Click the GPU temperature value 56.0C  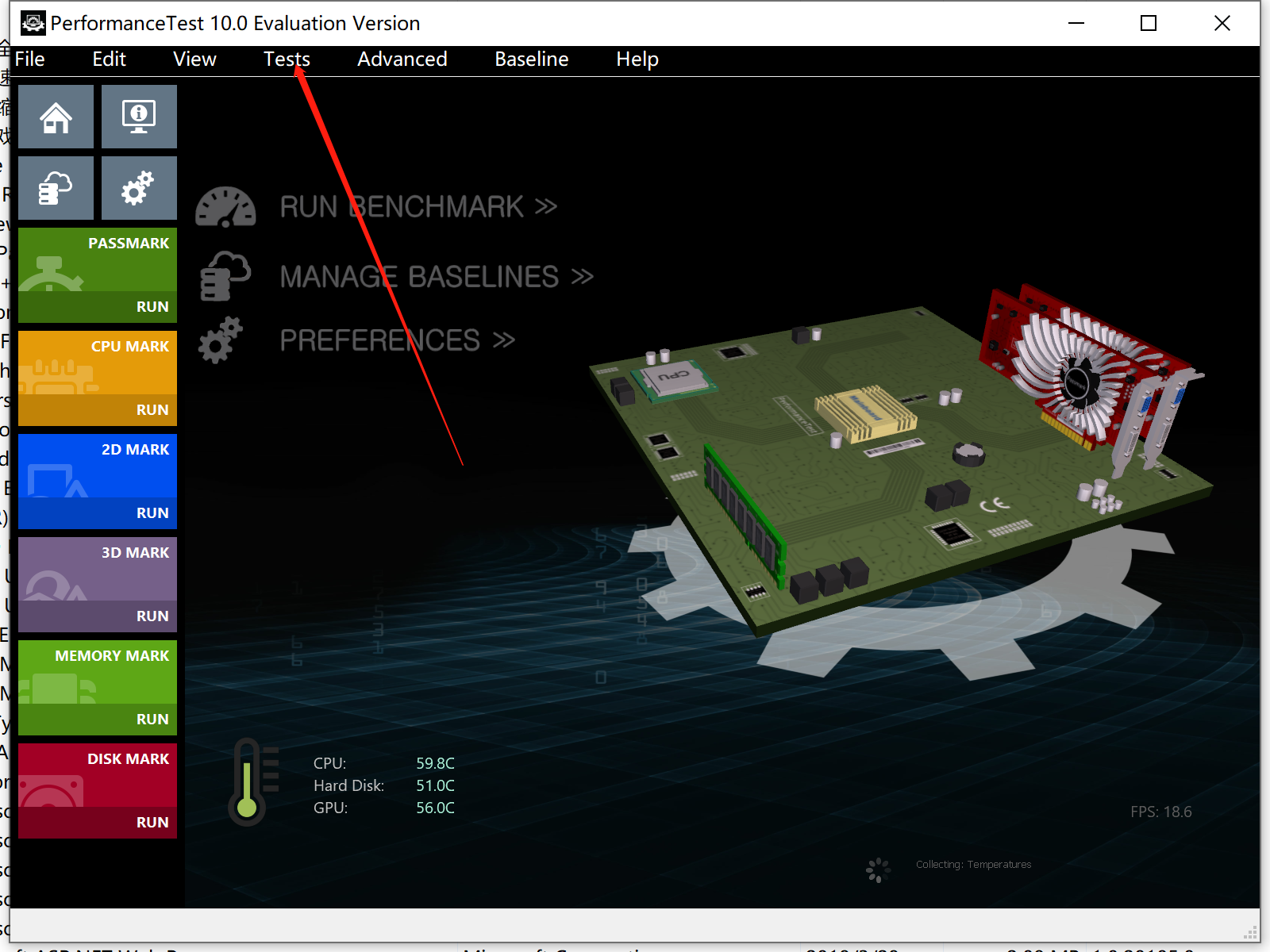point(436,808)
